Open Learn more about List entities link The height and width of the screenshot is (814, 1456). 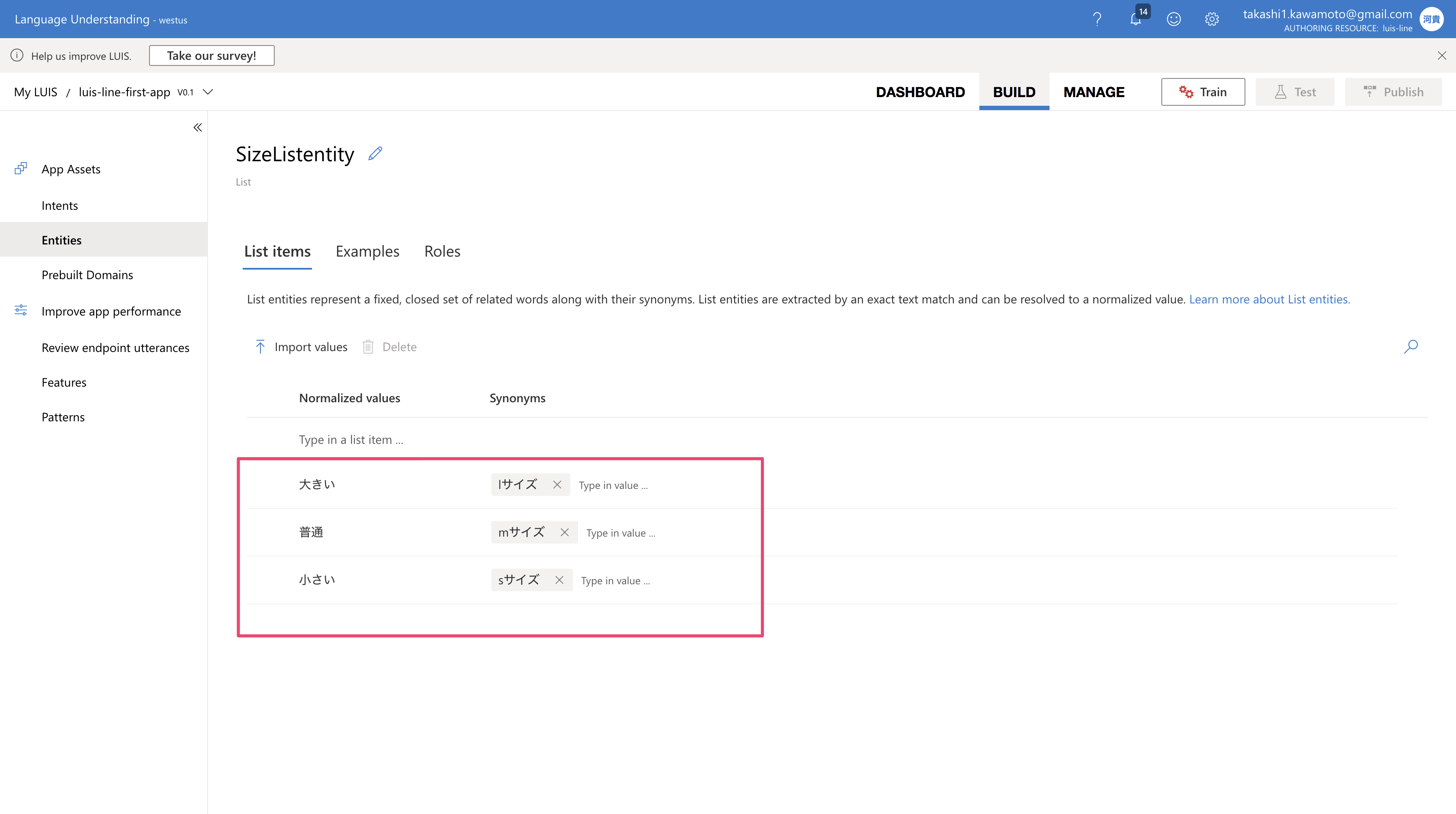click(1269, 300)
